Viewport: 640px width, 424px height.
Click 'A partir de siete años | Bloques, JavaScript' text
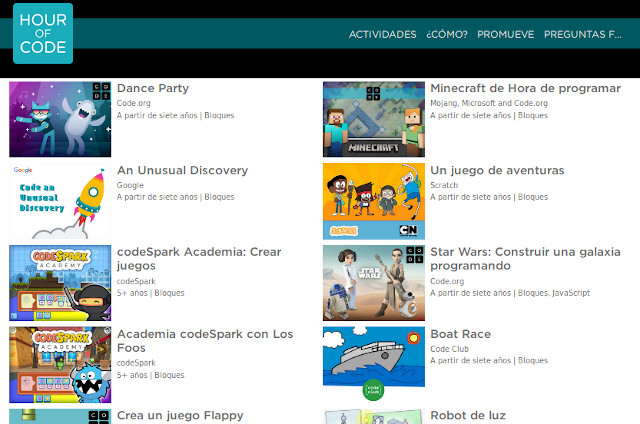tap(510, 293)
